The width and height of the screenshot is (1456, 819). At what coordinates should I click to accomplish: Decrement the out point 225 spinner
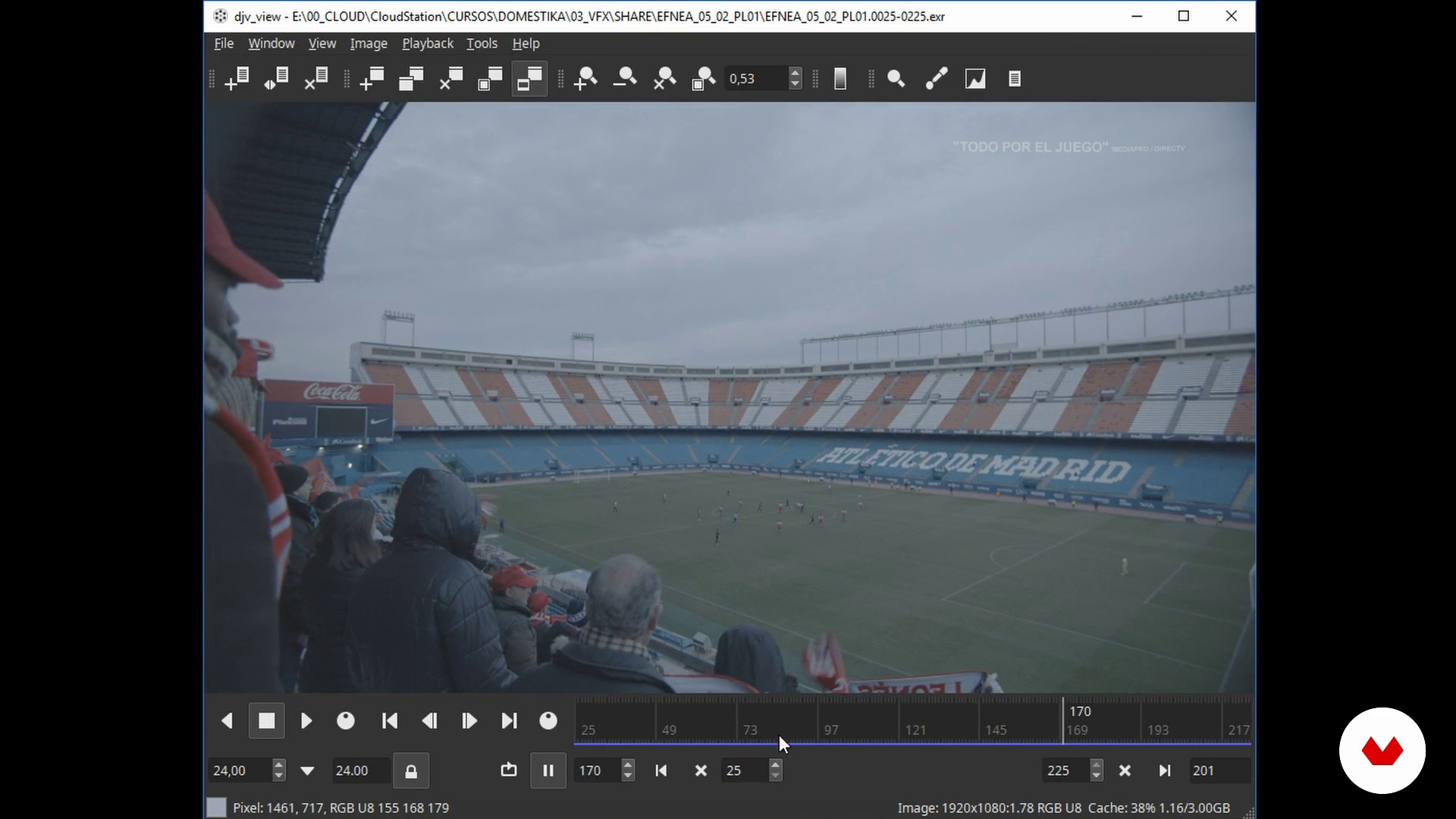1097,777
